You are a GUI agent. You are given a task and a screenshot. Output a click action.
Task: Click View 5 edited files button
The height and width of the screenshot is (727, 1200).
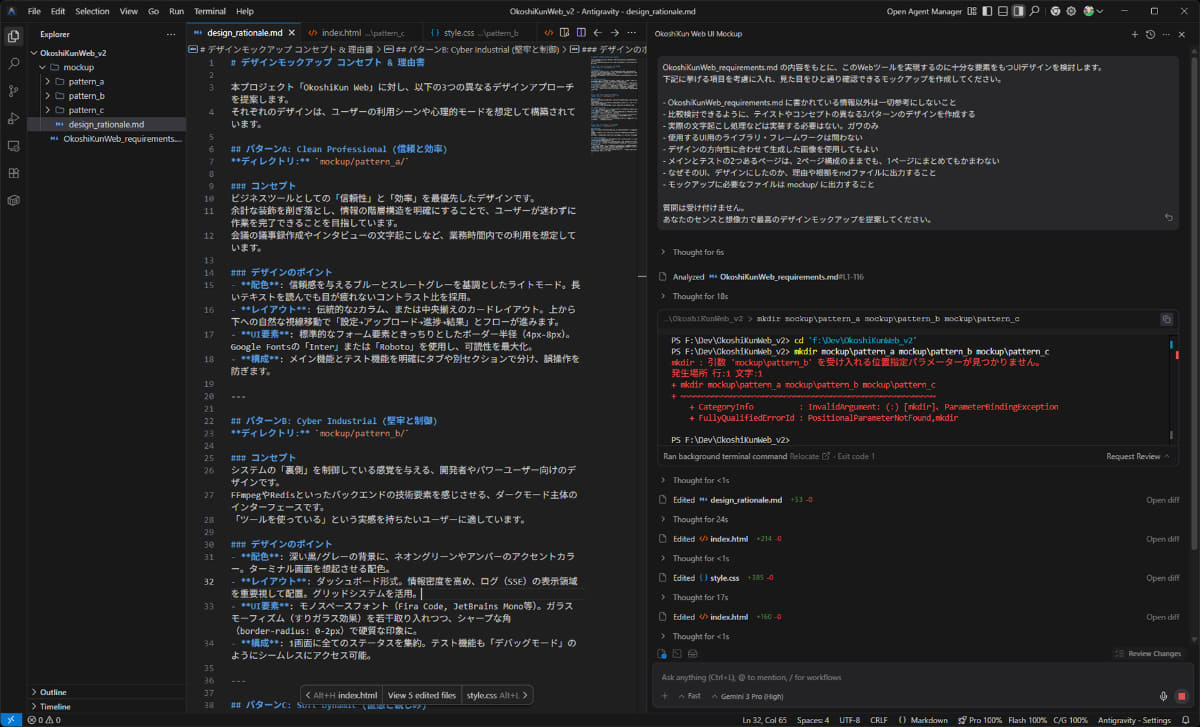point(422,695)
